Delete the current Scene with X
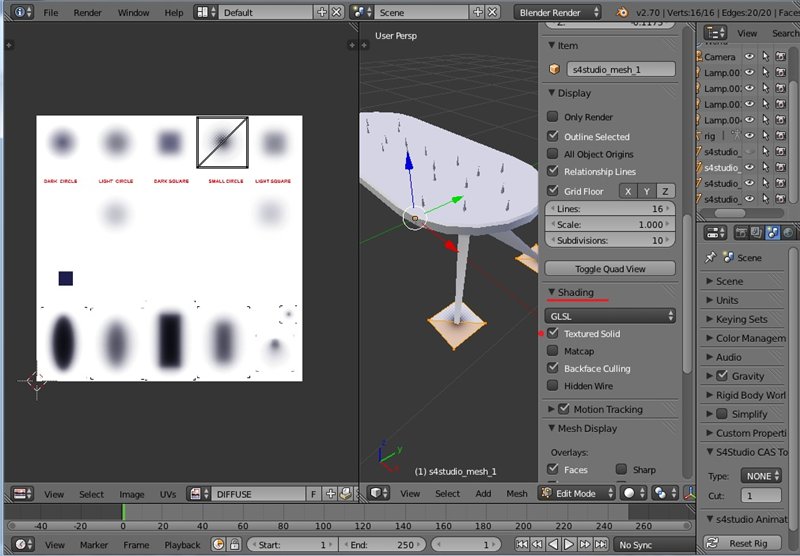 [x=492, y=12]
